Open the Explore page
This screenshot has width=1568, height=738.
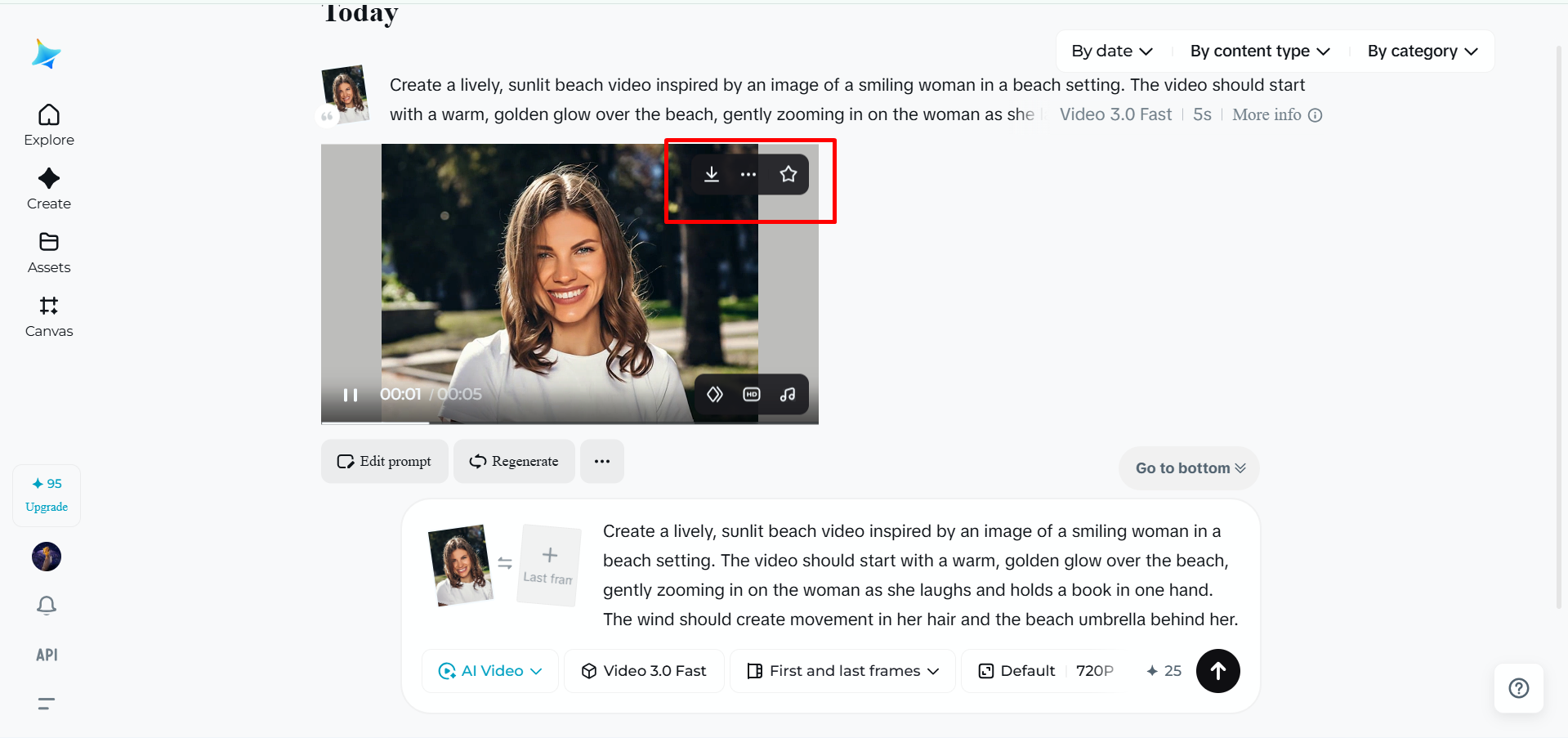[49, 125]
